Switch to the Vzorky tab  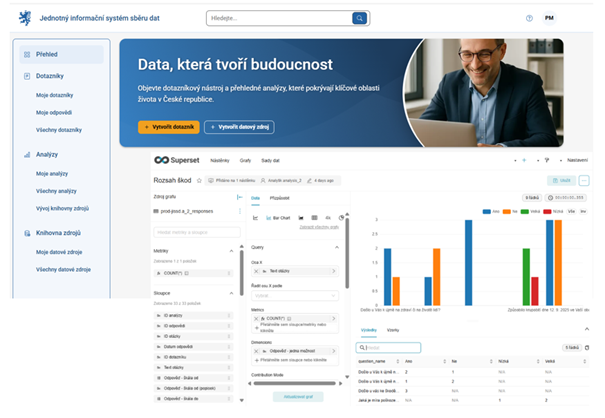(x=394, y=329)
